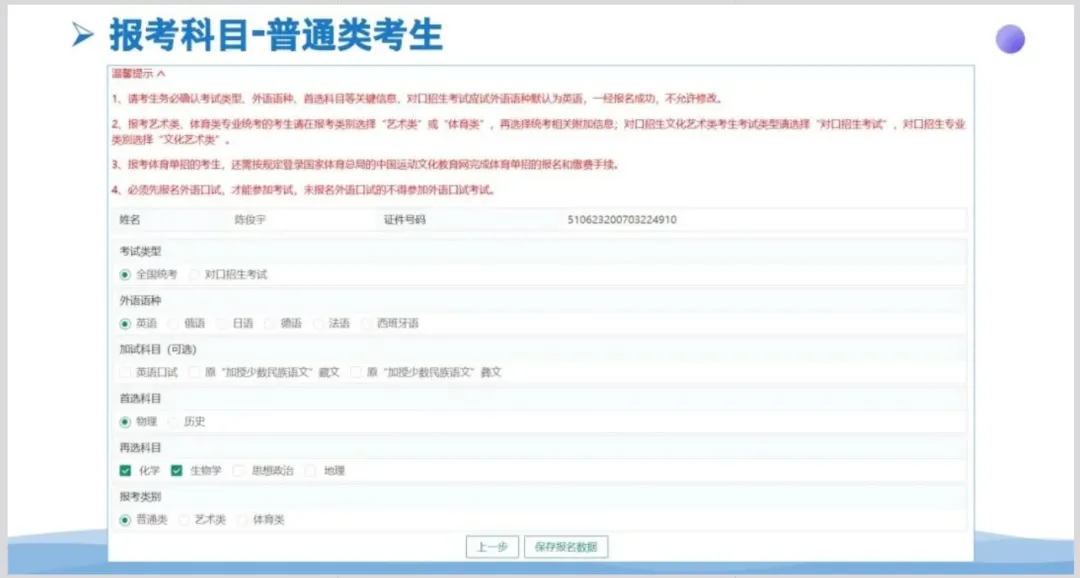Select 艺术类 application category
The image size is (1080, 578).
[x=184, y=520]
